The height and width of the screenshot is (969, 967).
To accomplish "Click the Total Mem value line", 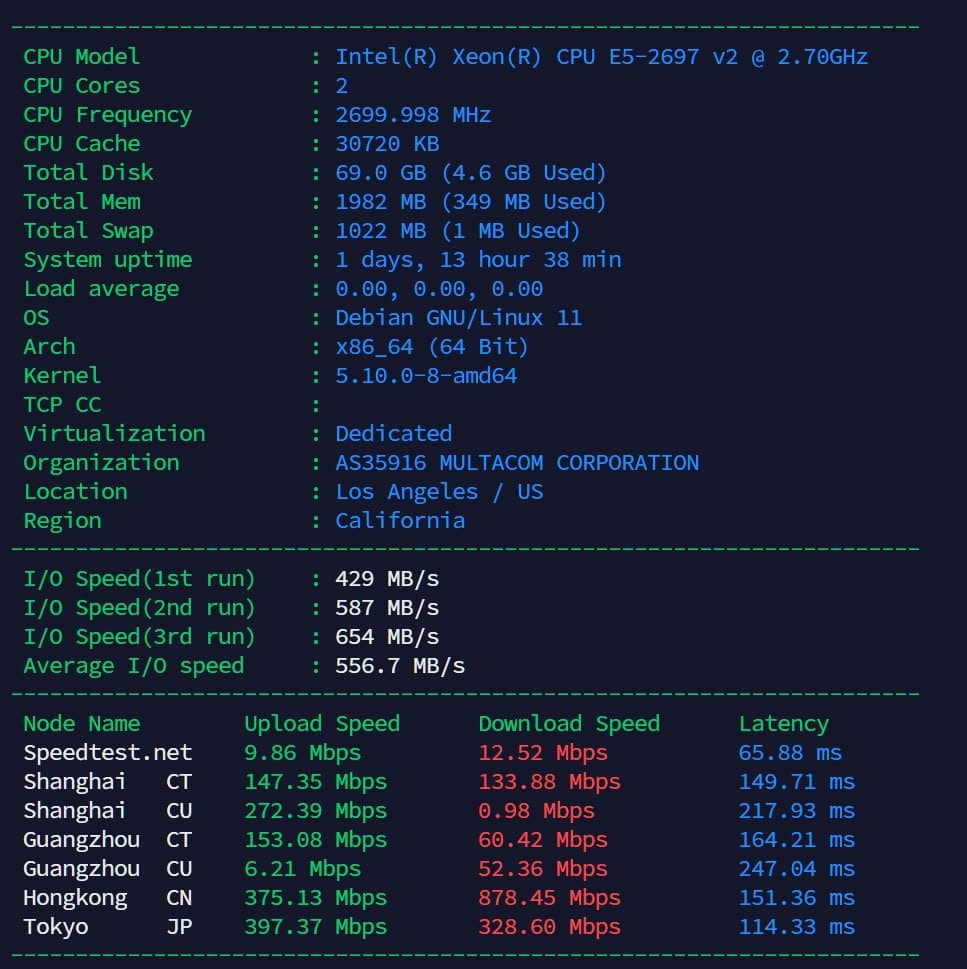I will [x=471, y=202].
